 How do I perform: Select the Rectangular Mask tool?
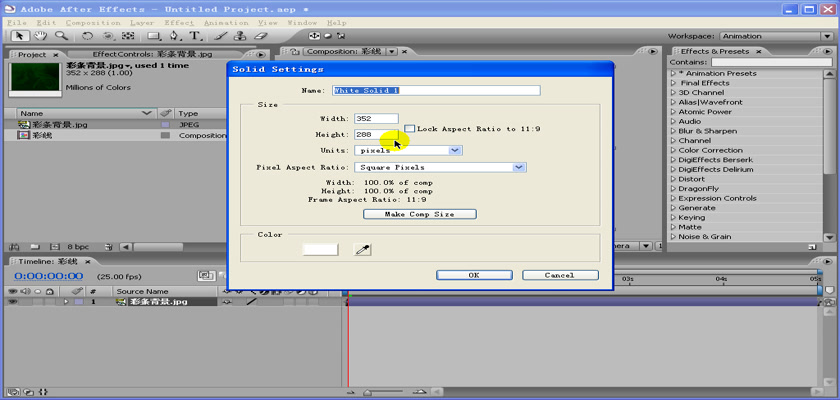[x=154, y=36]
